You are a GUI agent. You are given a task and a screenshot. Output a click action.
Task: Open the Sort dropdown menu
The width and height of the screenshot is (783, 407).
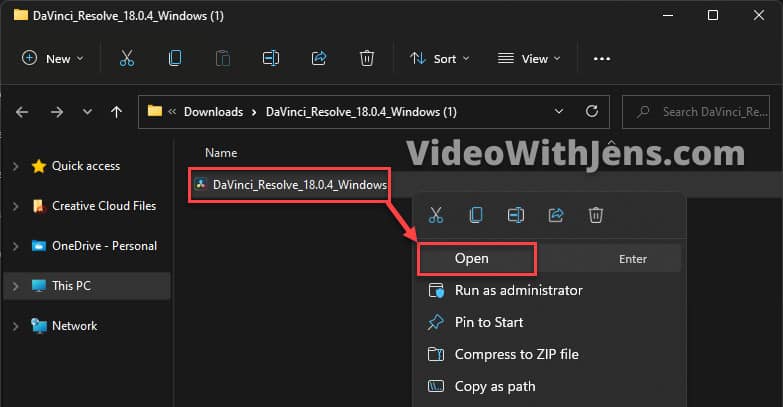pos(439,58)
